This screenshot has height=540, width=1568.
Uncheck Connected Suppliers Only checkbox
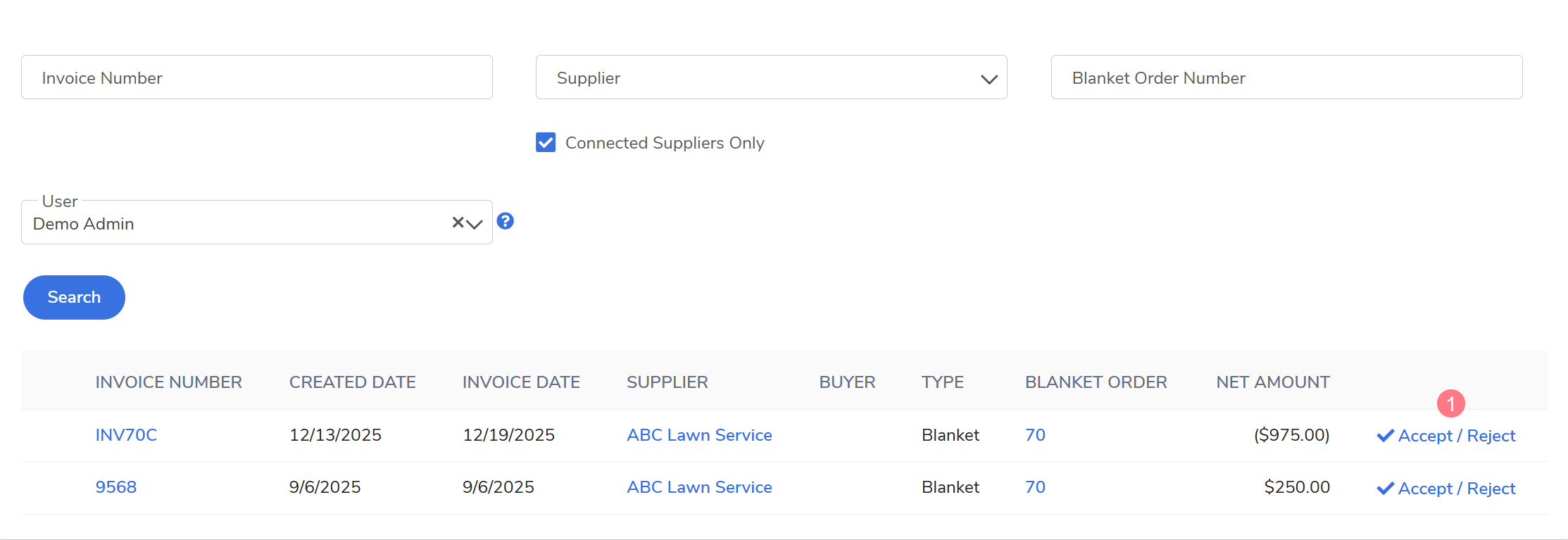click(546, 143)
